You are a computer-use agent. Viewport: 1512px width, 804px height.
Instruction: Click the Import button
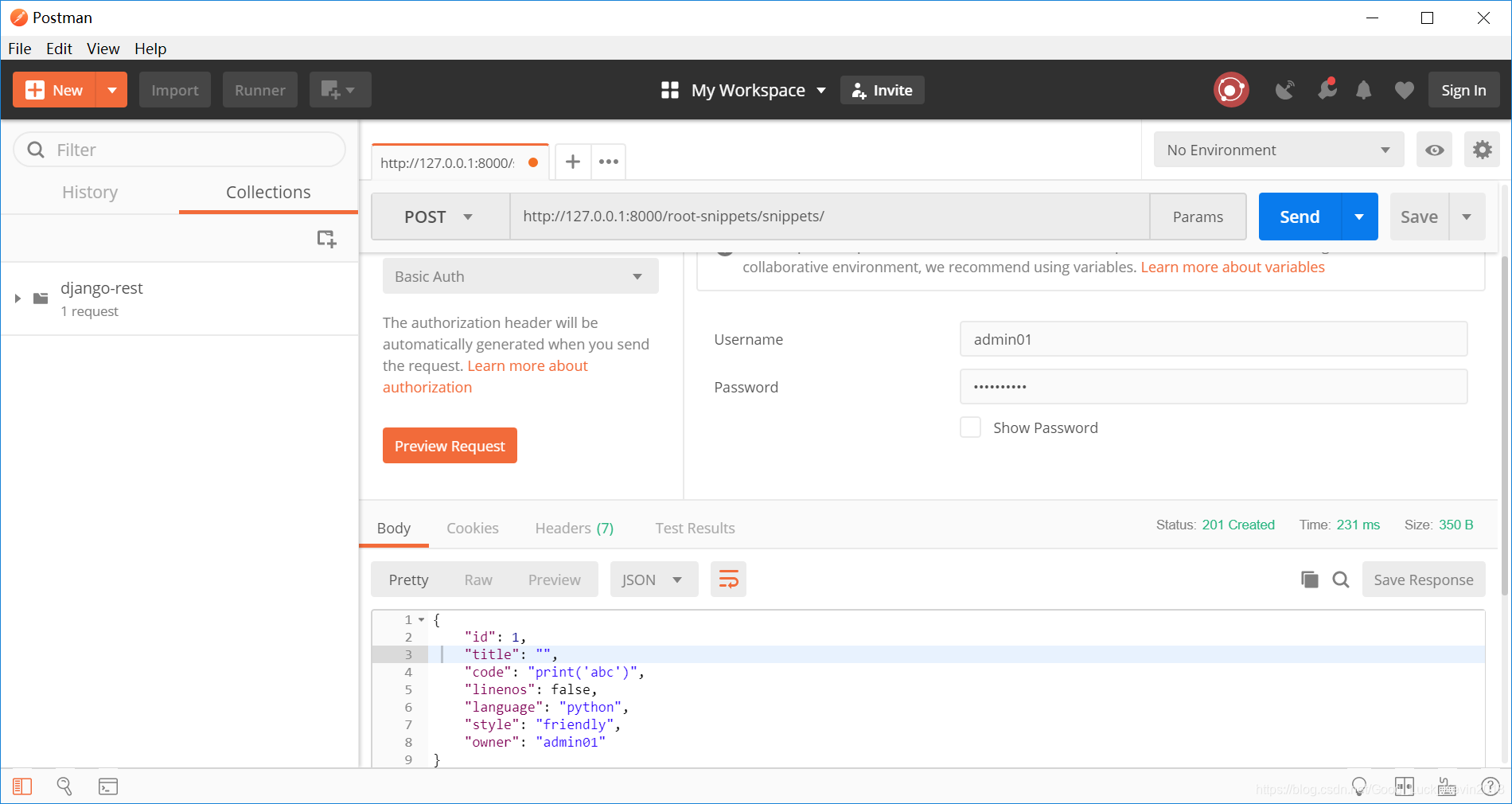coord(175,90)
